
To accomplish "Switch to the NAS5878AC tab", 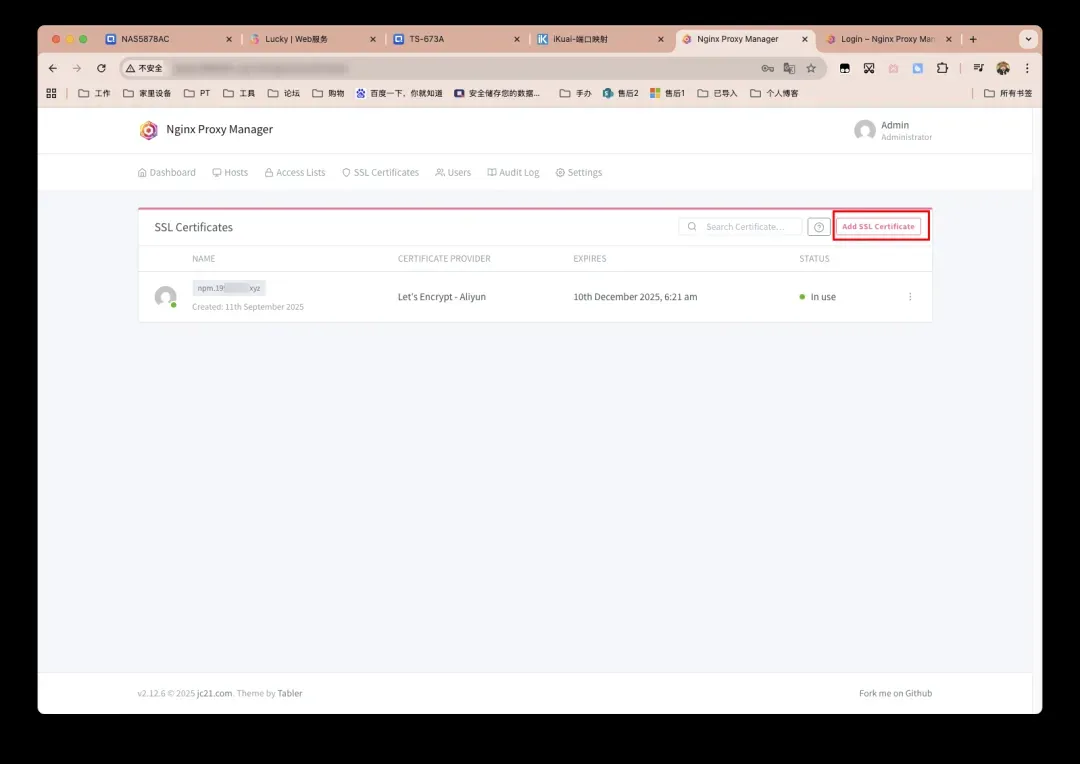I will 169,39.
